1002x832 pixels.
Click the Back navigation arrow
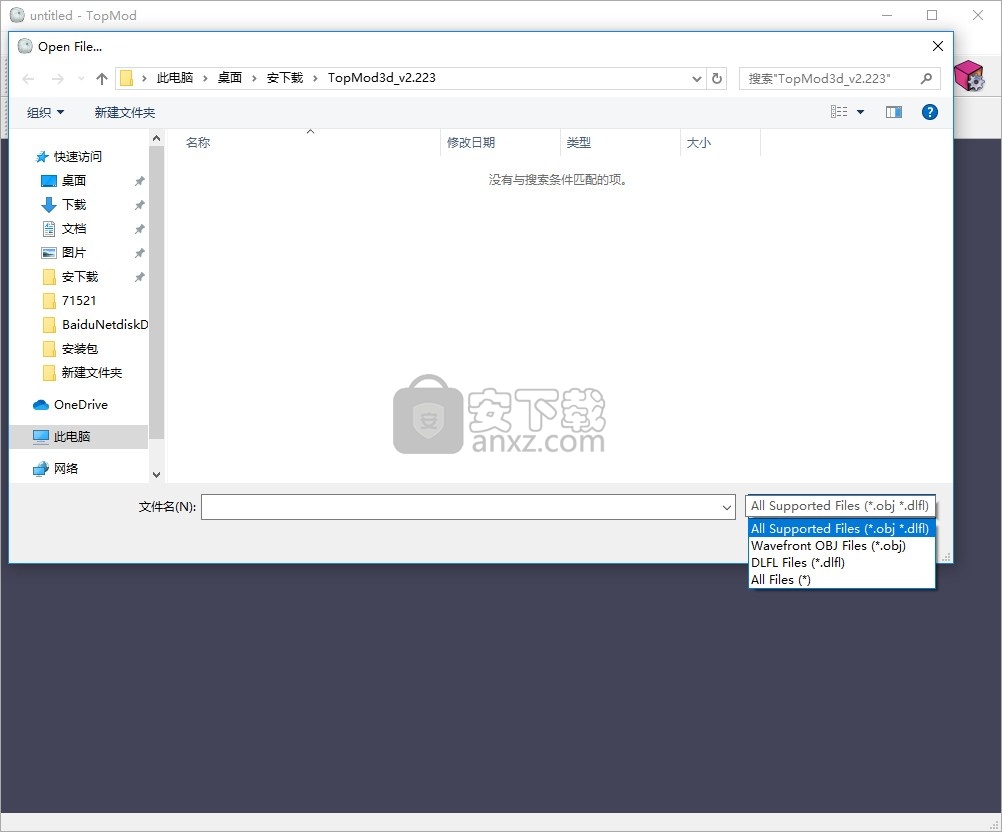click(28, 79)
